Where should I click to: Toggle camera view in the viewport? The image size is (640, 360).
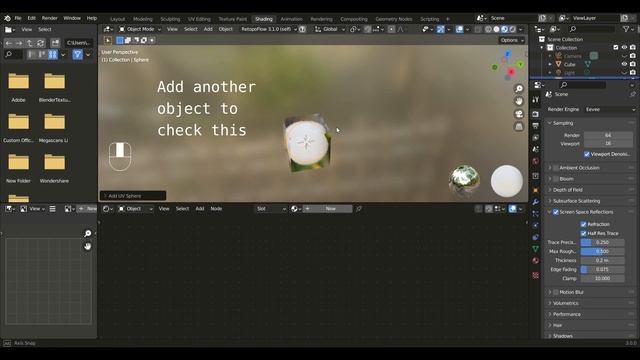point(519,114)
